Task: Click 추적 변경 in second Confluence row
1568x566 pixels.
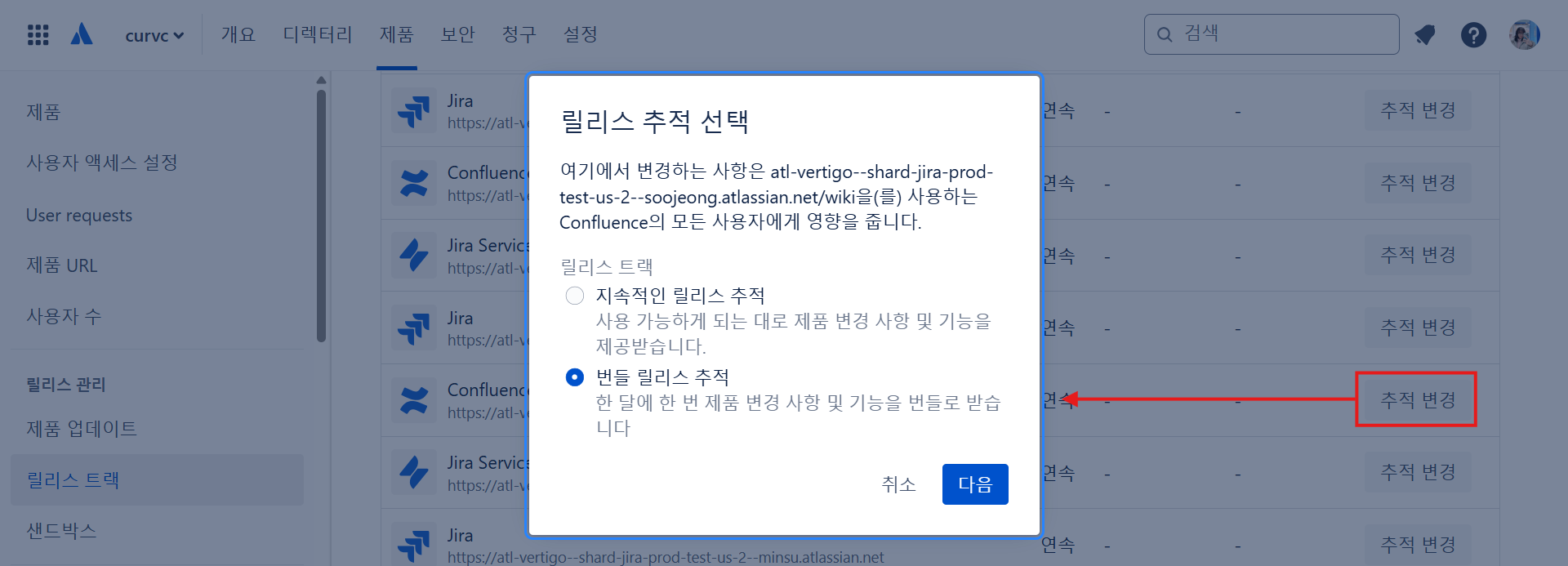Action: 1418,400
